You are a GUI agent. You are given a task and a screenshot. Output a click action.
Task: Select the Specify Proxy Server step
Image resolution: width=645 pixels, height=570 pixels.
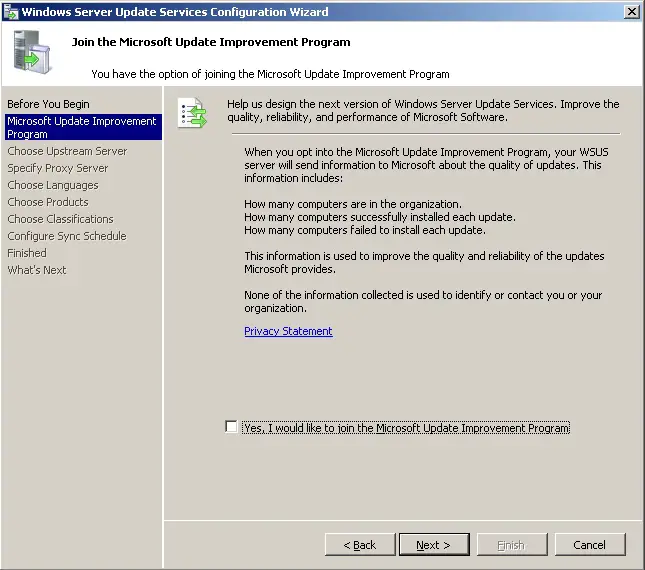point(58,168)
